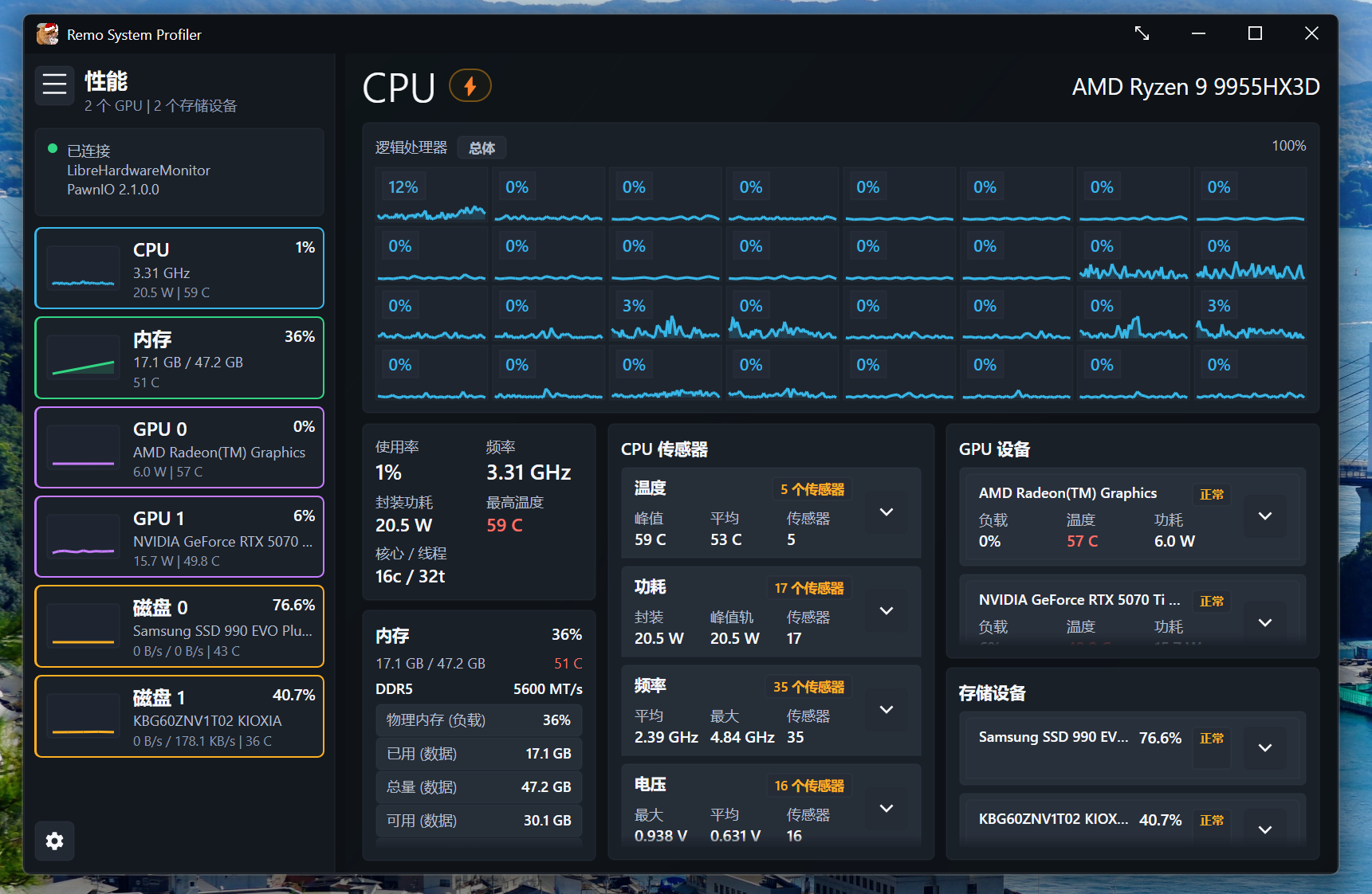This screenshot has height=894, width=1372.
Task: Minimize the Remo System Profiler window
Action: (x=1198, y=33)
